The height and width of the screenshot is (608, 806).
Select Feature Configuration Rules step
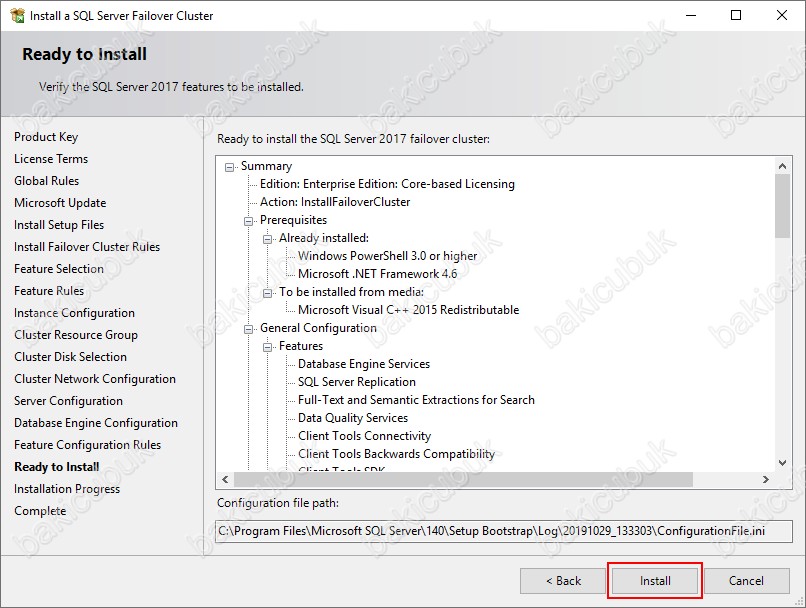pyautogui.click(x=87, y=445)
